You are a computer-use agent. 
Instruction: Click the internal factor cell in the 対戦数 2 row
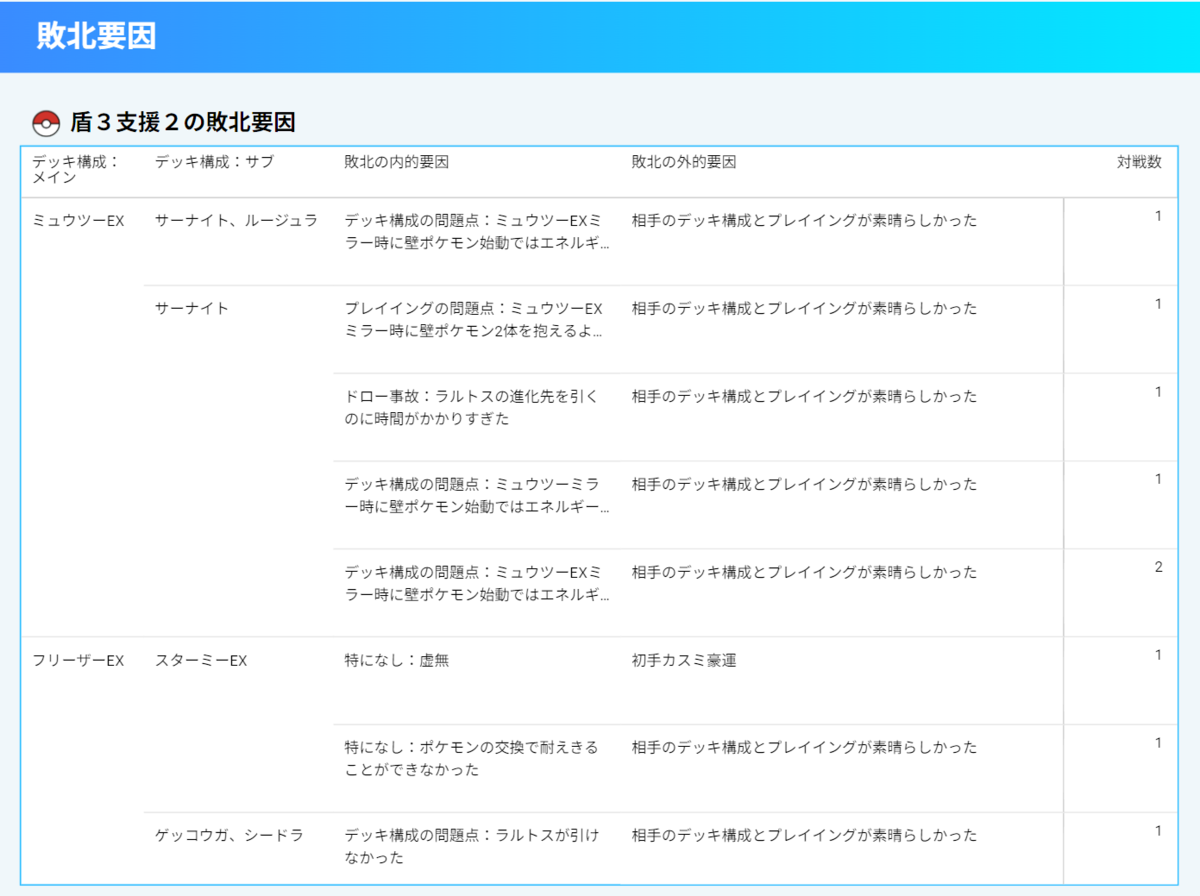(476, 584)
